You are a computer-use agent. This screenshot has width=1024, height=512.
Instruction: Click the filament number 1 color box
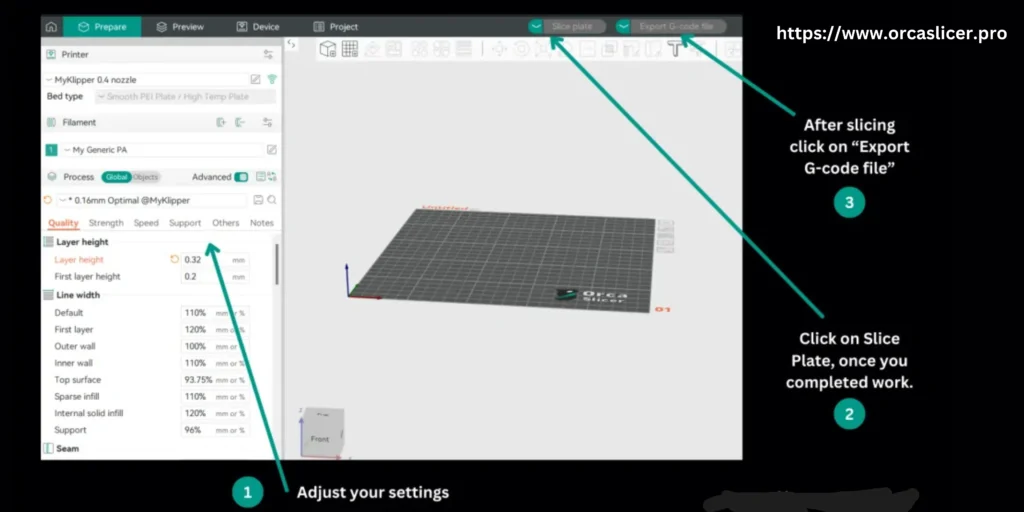pos(51,150)
